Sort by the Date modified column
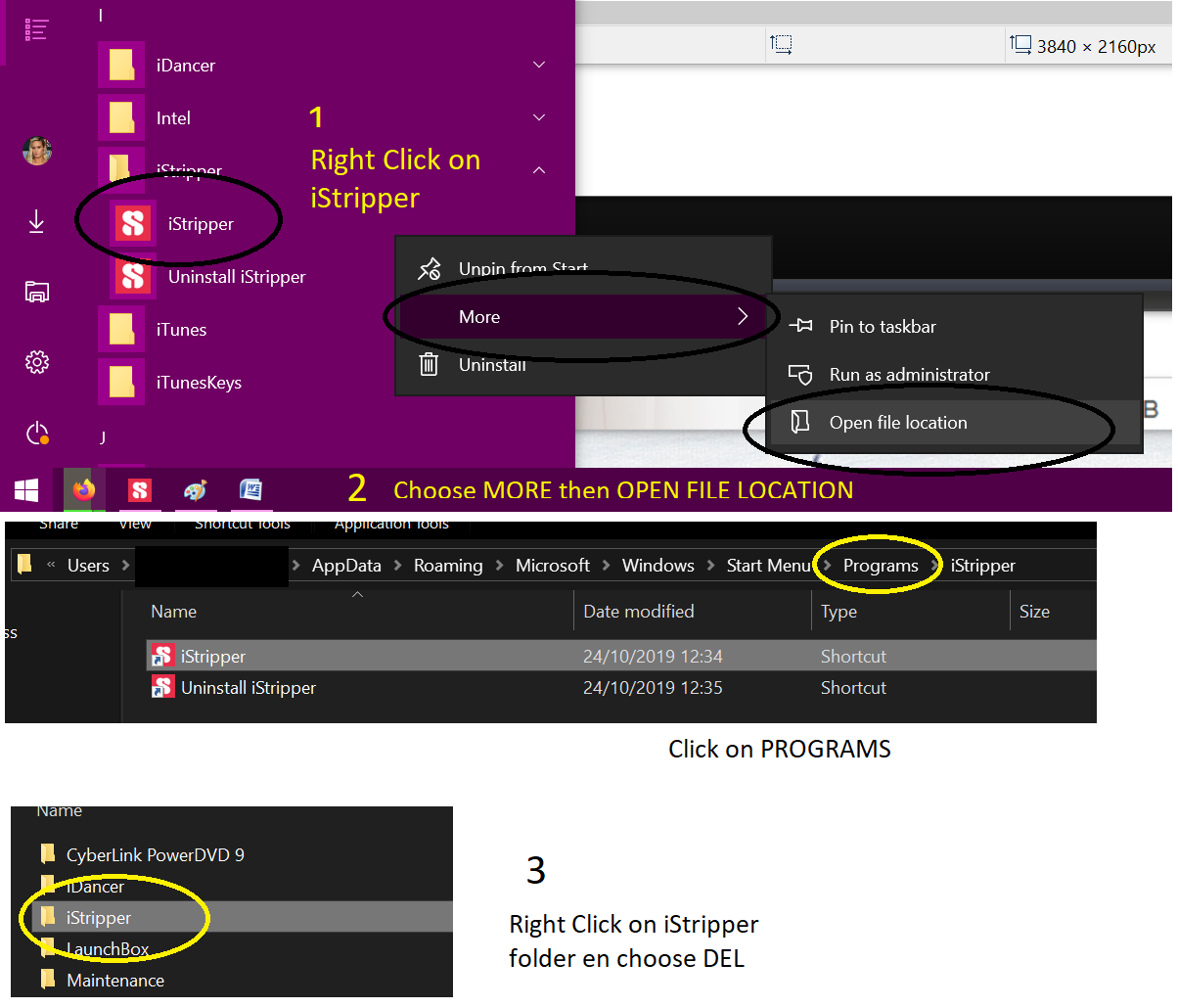Screen dimensions: 1178x1008 (638, 612)
